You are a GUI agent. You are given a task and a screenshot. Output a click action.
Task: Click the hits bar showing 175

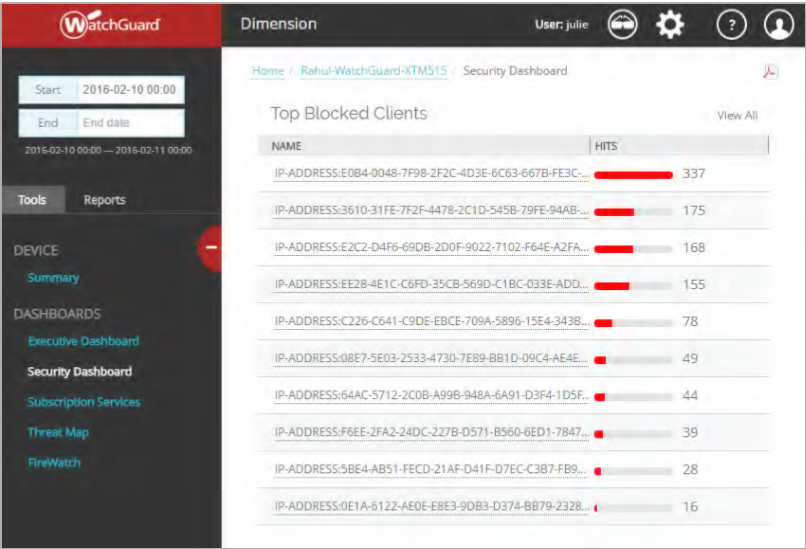pyautogui.click(x=633, y=212)
